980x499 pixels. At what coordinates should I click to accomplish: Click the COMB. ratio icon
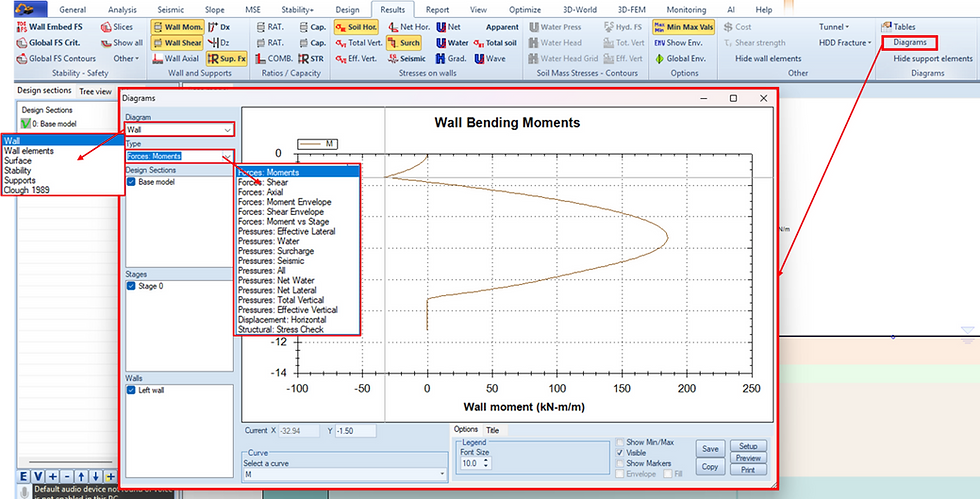click(x=263, y=58)
